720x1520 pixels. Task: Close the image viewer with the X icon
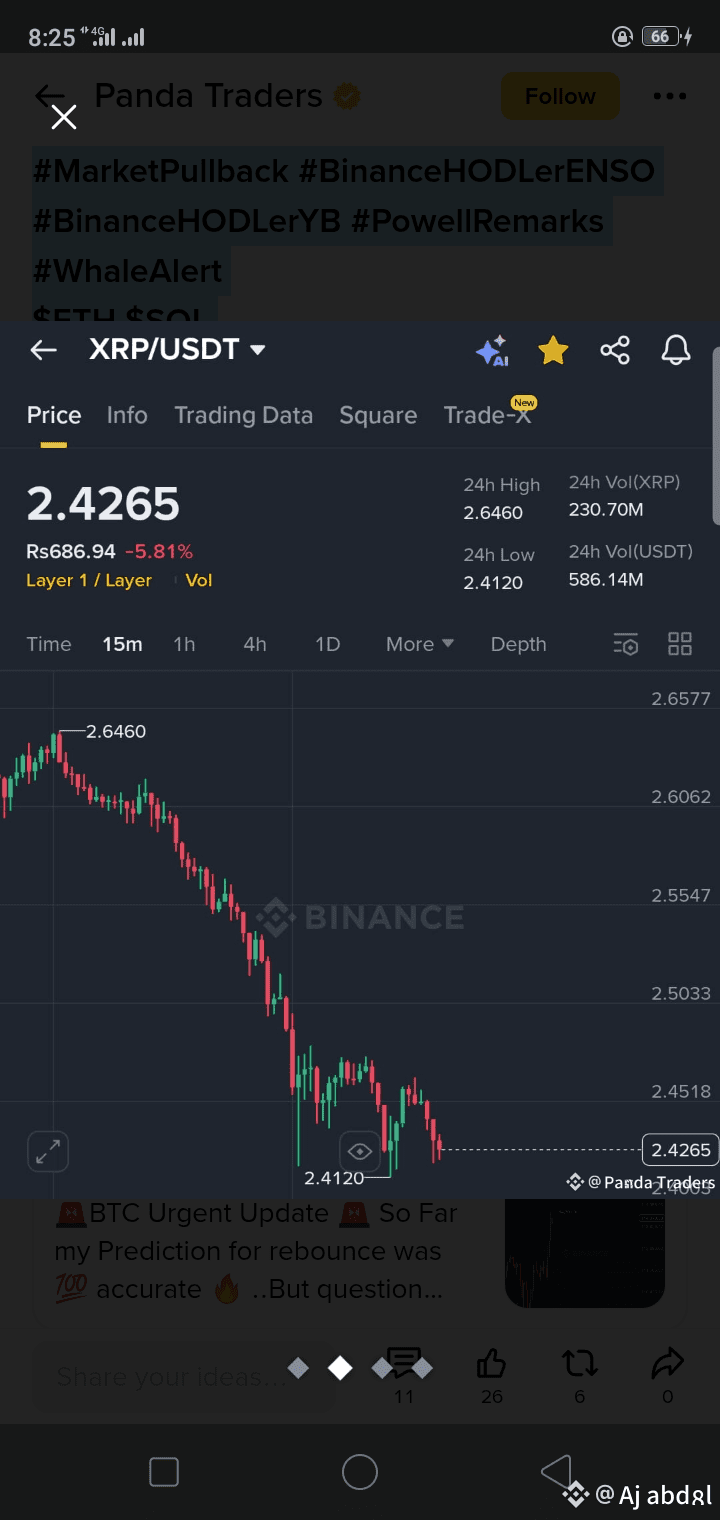[x=64, y=118]
